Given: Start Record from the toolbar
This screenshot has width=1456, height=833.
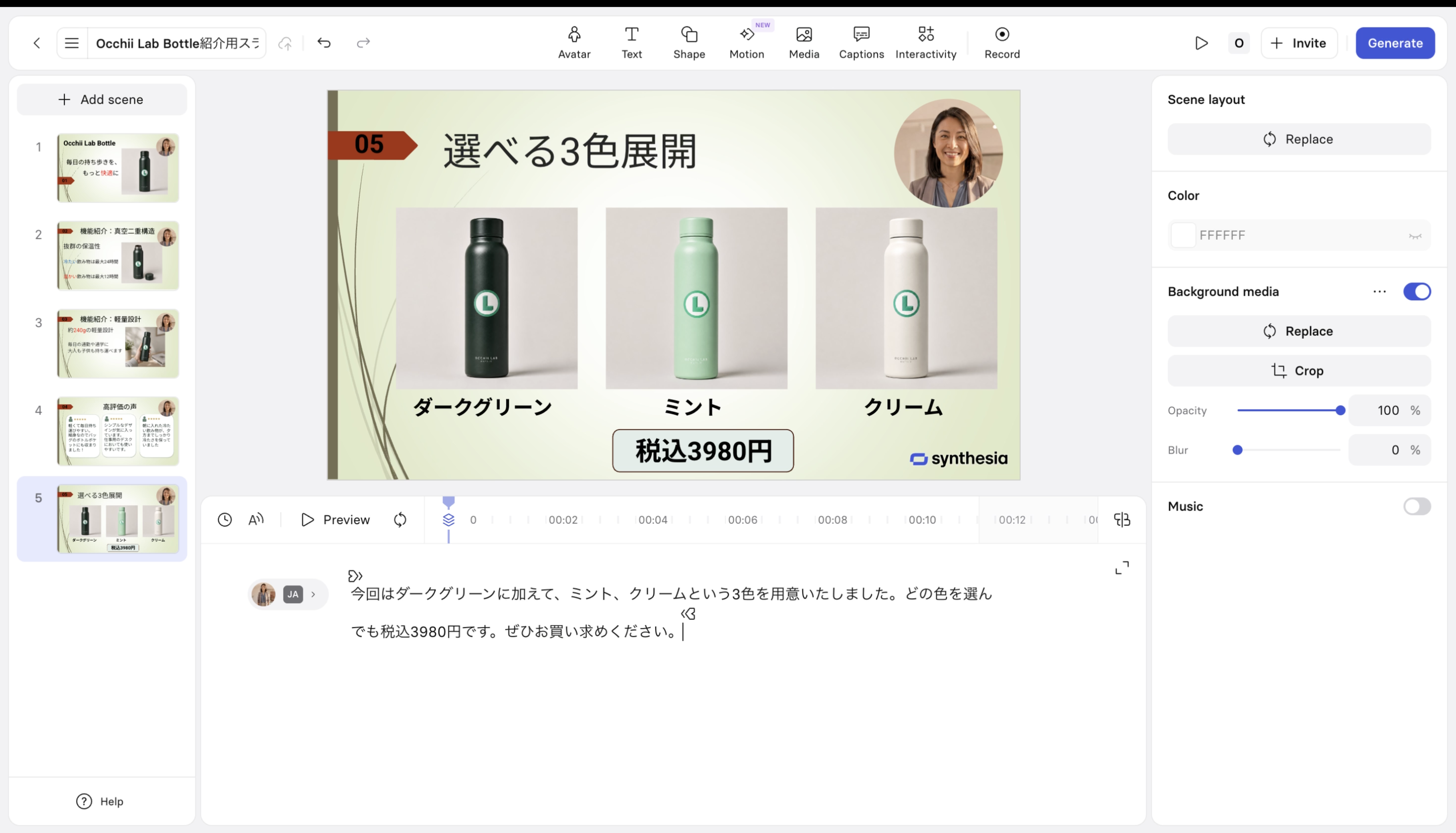Looking at the screenshot, I should pos(1002,43).
